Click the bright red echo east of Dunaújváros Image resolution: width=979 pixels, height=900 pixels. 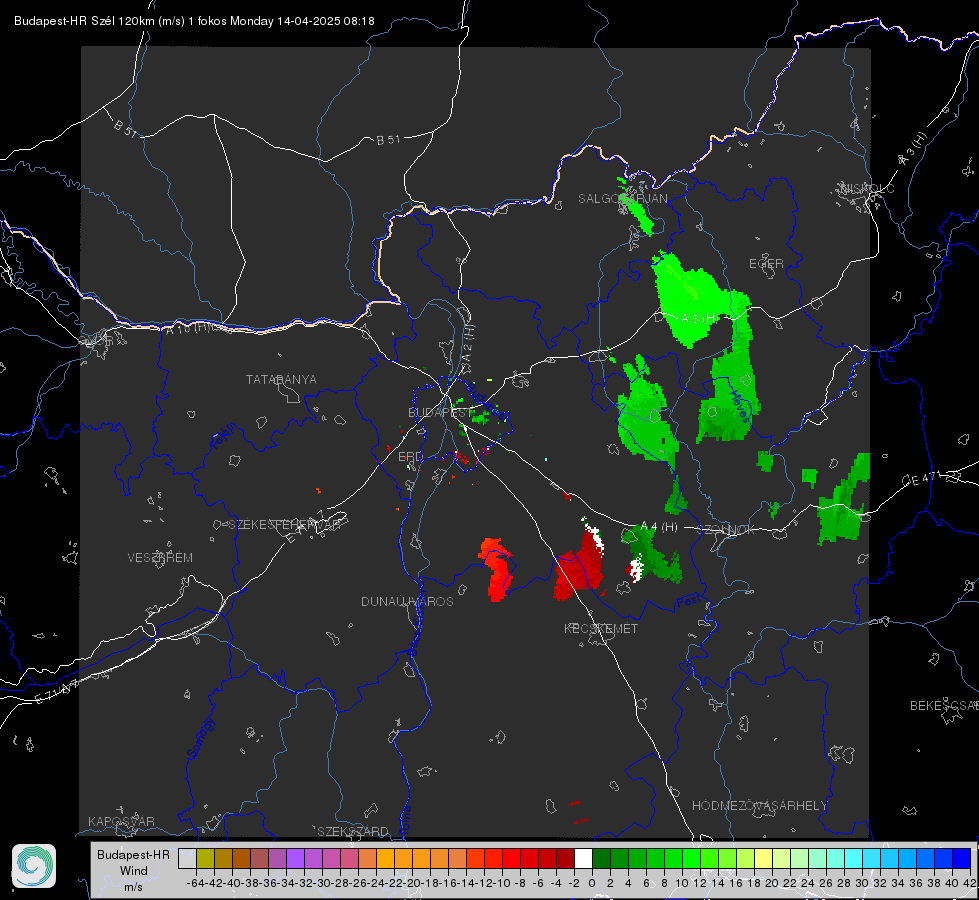click(x=497, y=569)
